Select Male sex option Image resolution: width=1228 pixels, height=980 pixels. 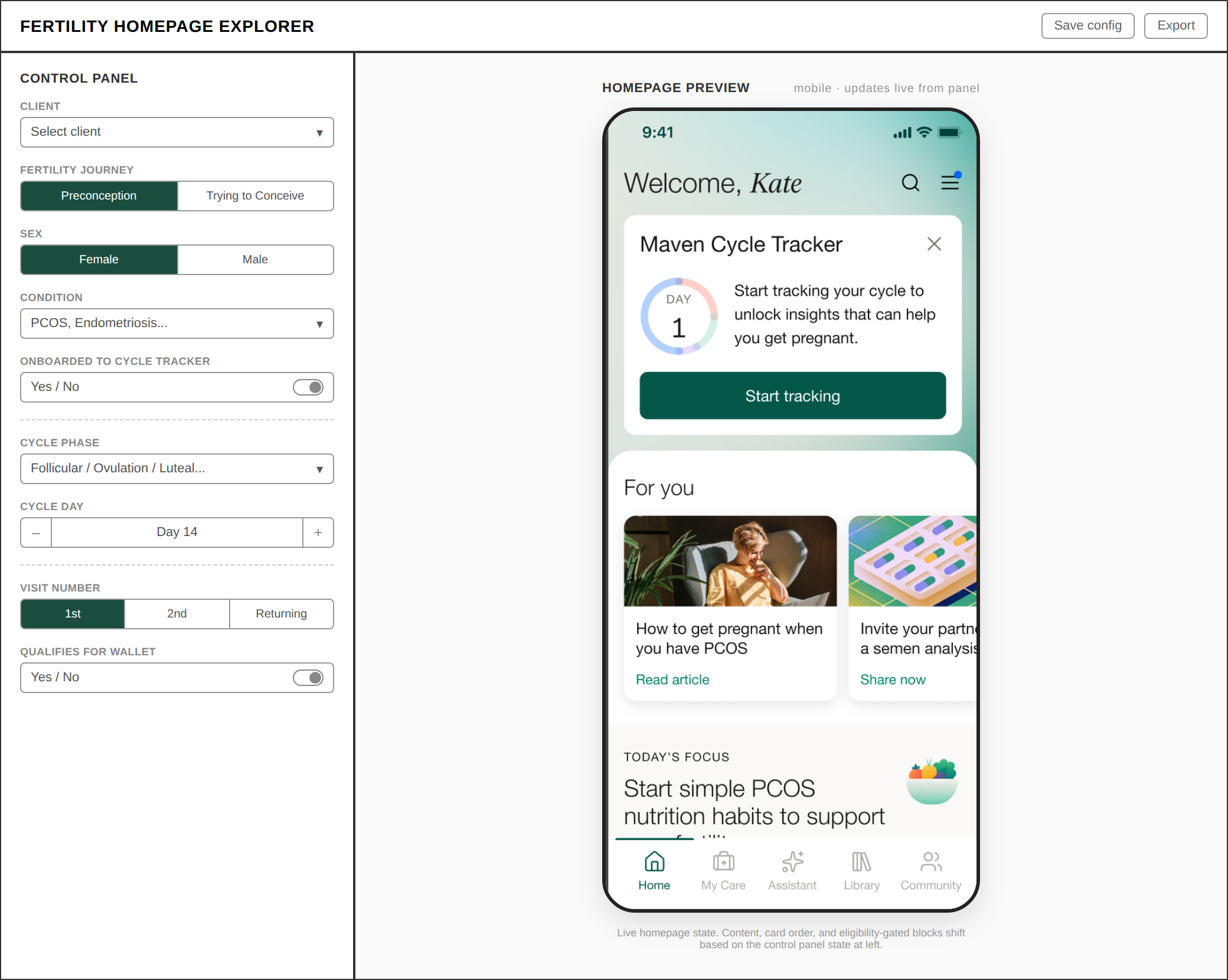point(255,260)
